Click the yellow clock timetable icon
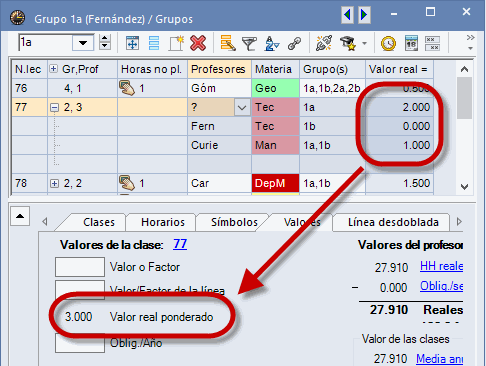Viewport: 486px width, 366px height. 388,44
